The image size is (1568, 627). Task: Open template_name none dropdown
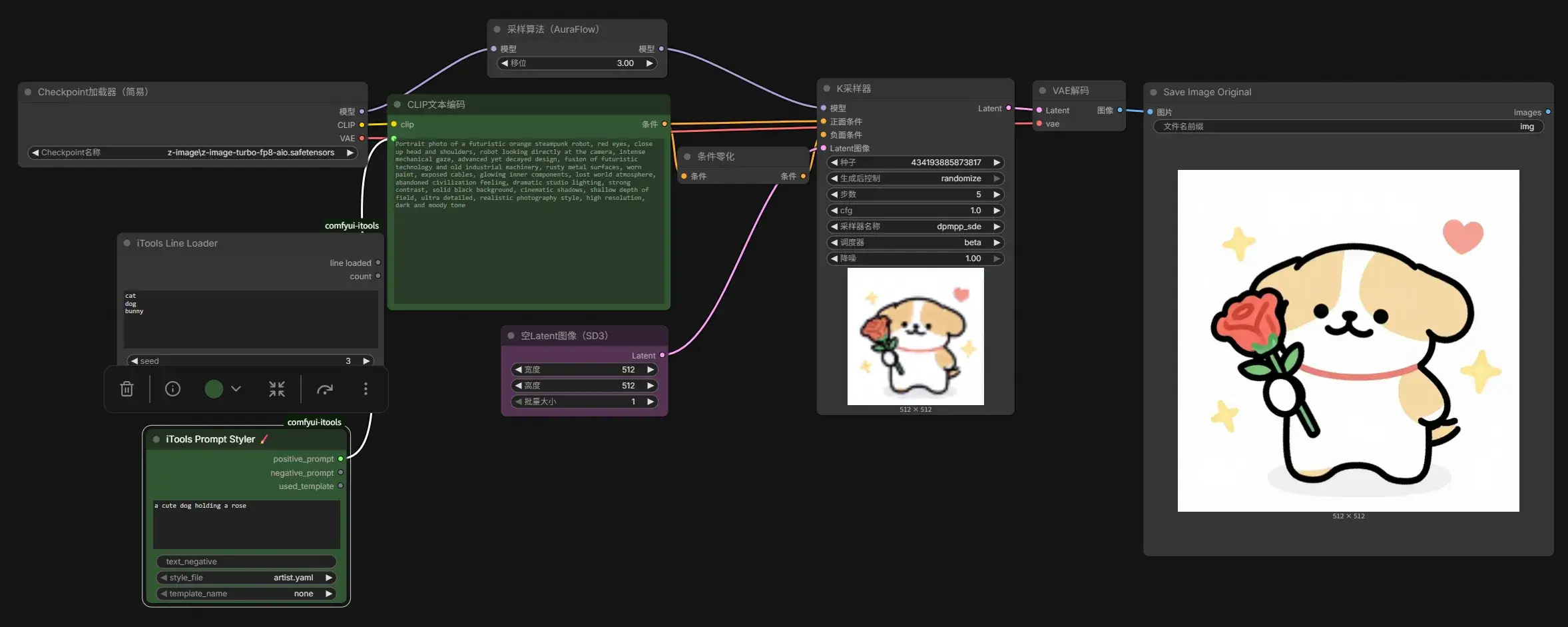(246, 594)
